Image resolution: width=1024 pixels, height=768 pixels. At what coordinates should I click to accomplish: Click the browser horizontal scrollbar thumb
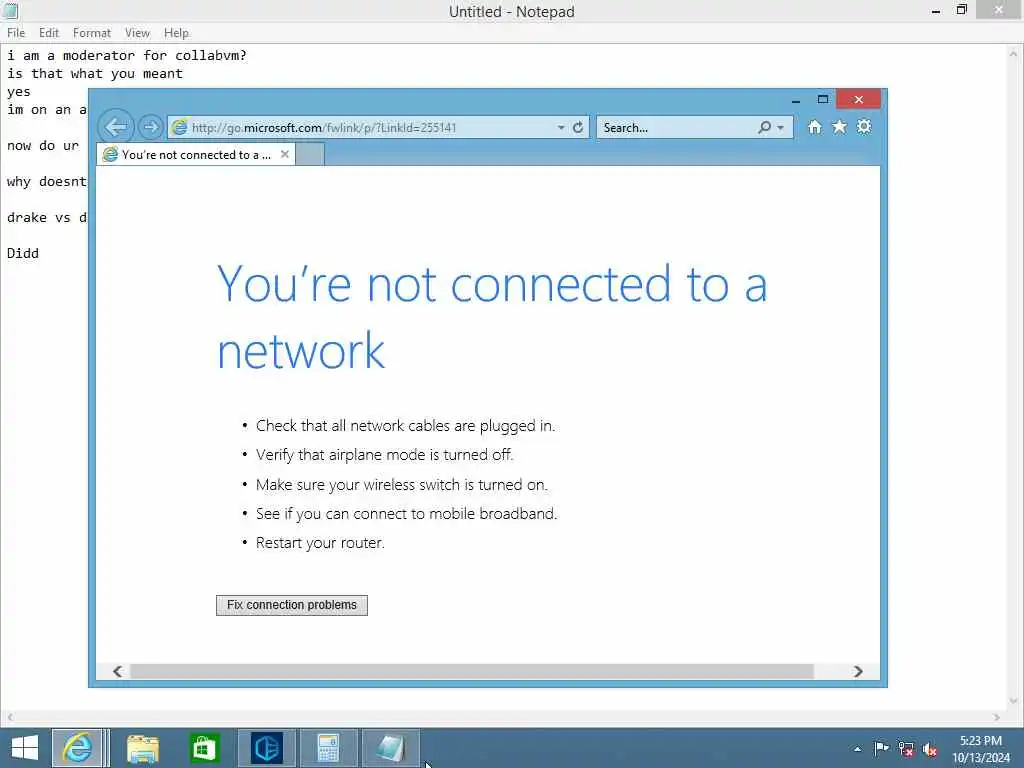[x=472, y=671]
